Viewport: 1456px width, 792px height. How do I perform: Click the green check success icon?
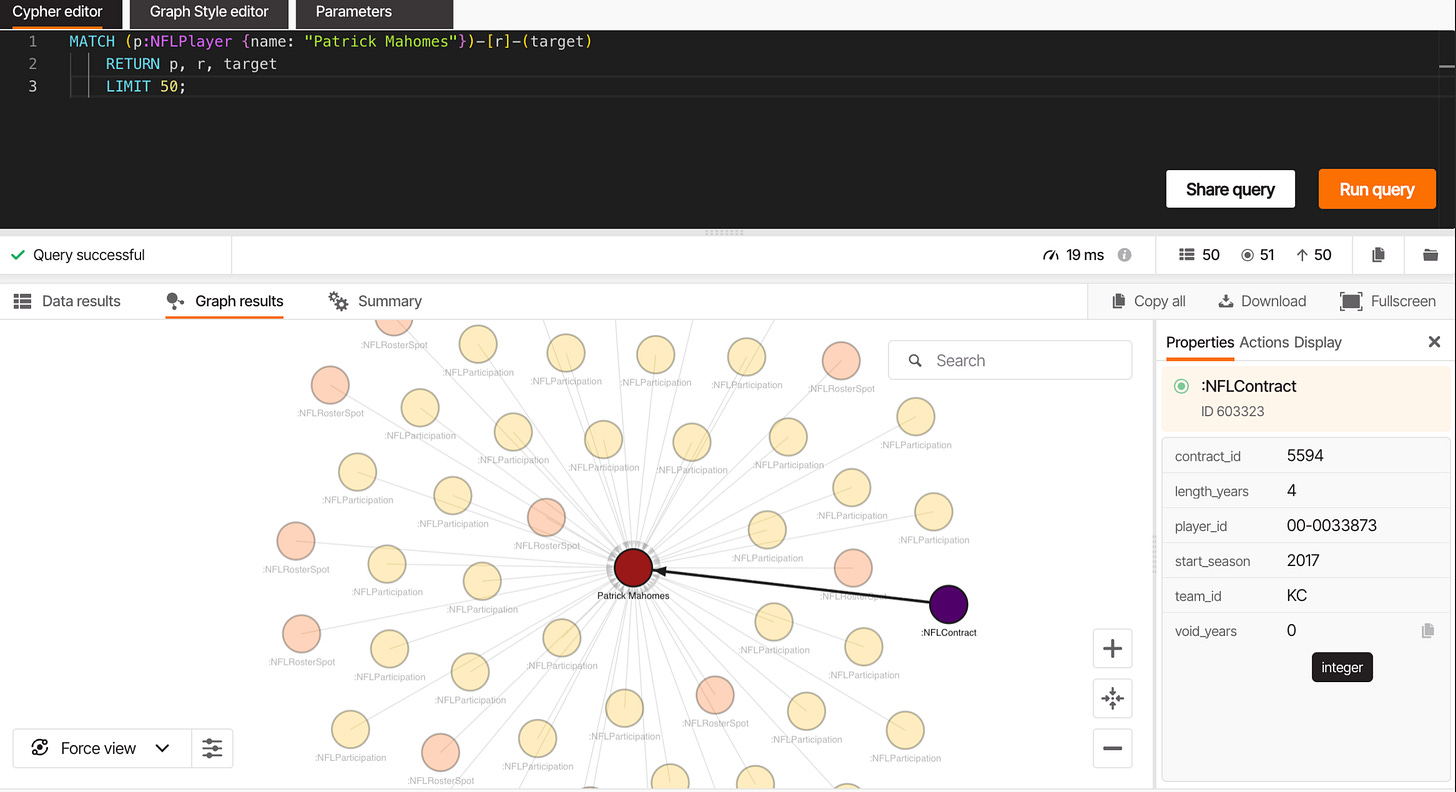click(x=17, y=255)
